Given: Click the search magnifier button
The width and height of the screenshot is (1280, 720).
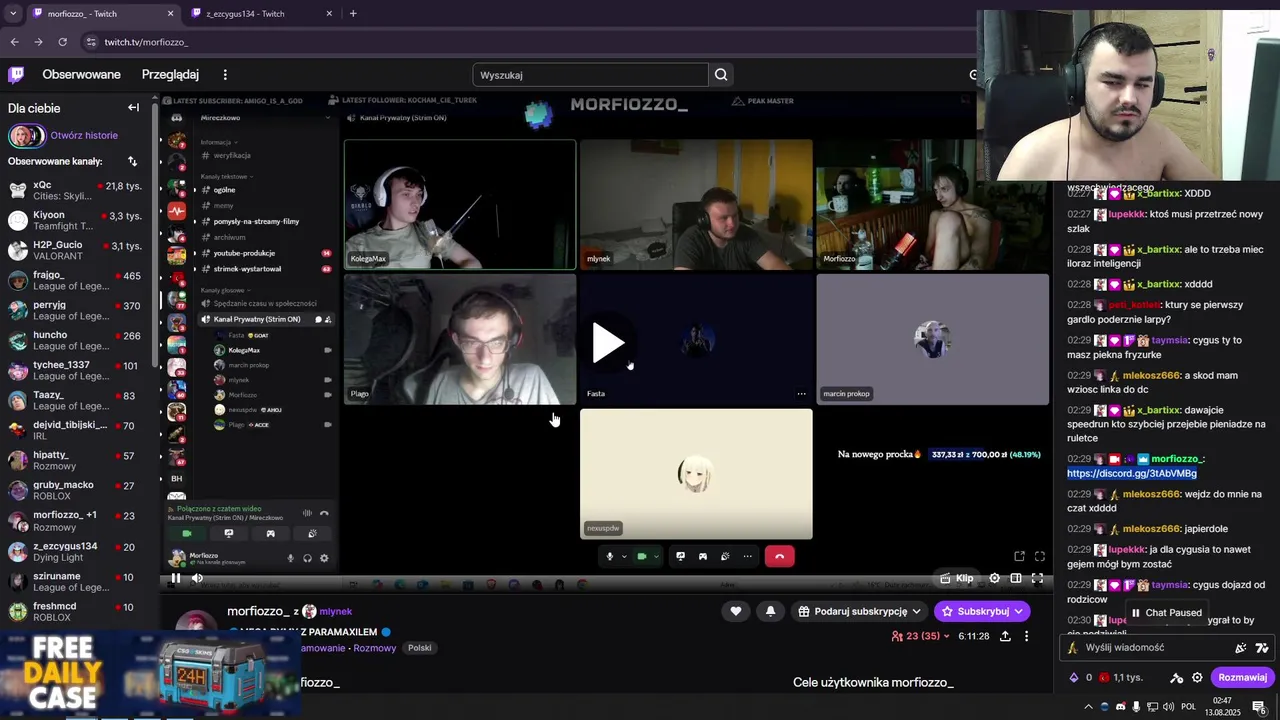Looking at the screenshot, I should pyautogui.click(x=721, y=75).
